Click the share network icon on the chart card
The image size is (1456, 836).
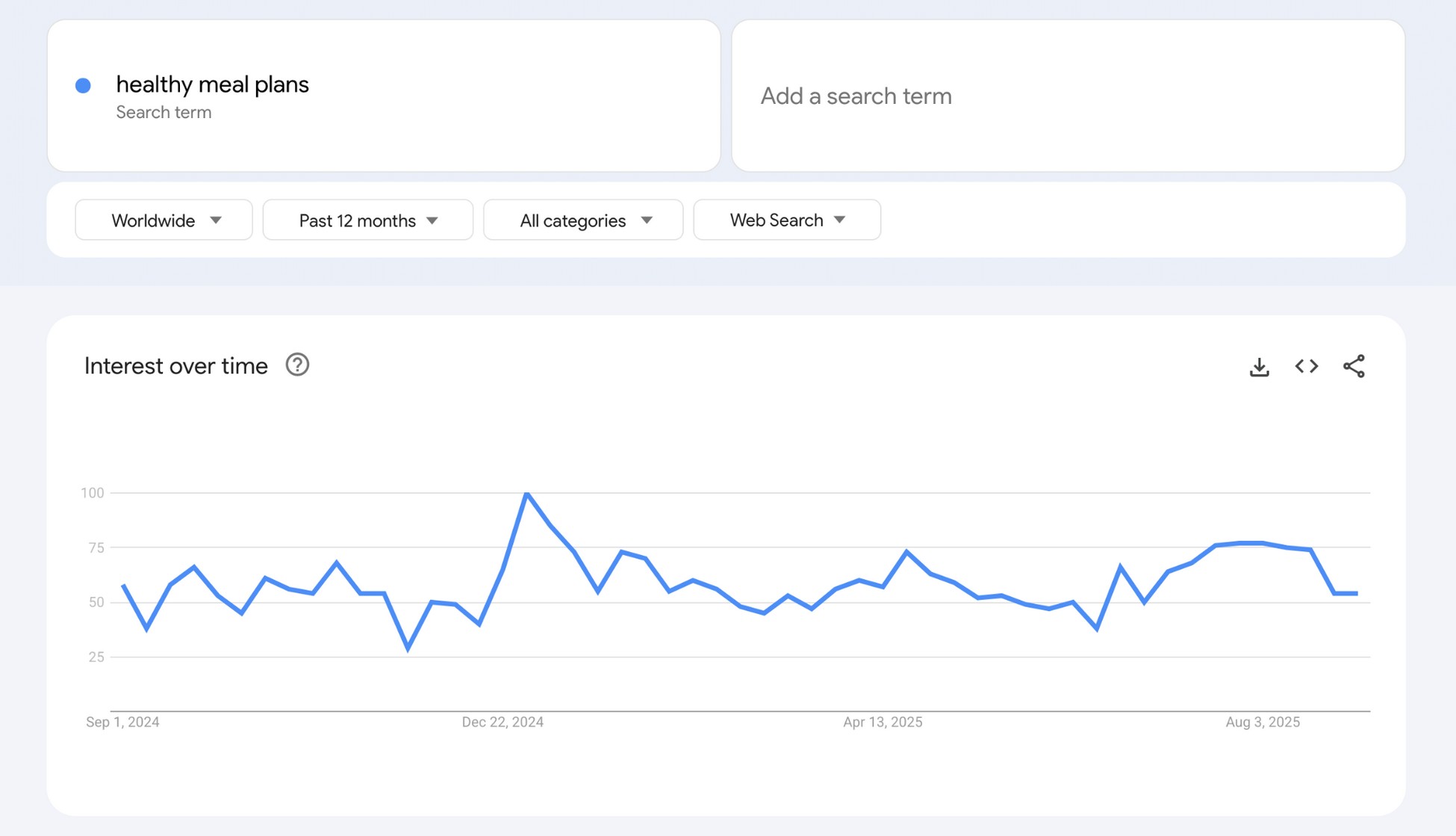pos(1354,366)
